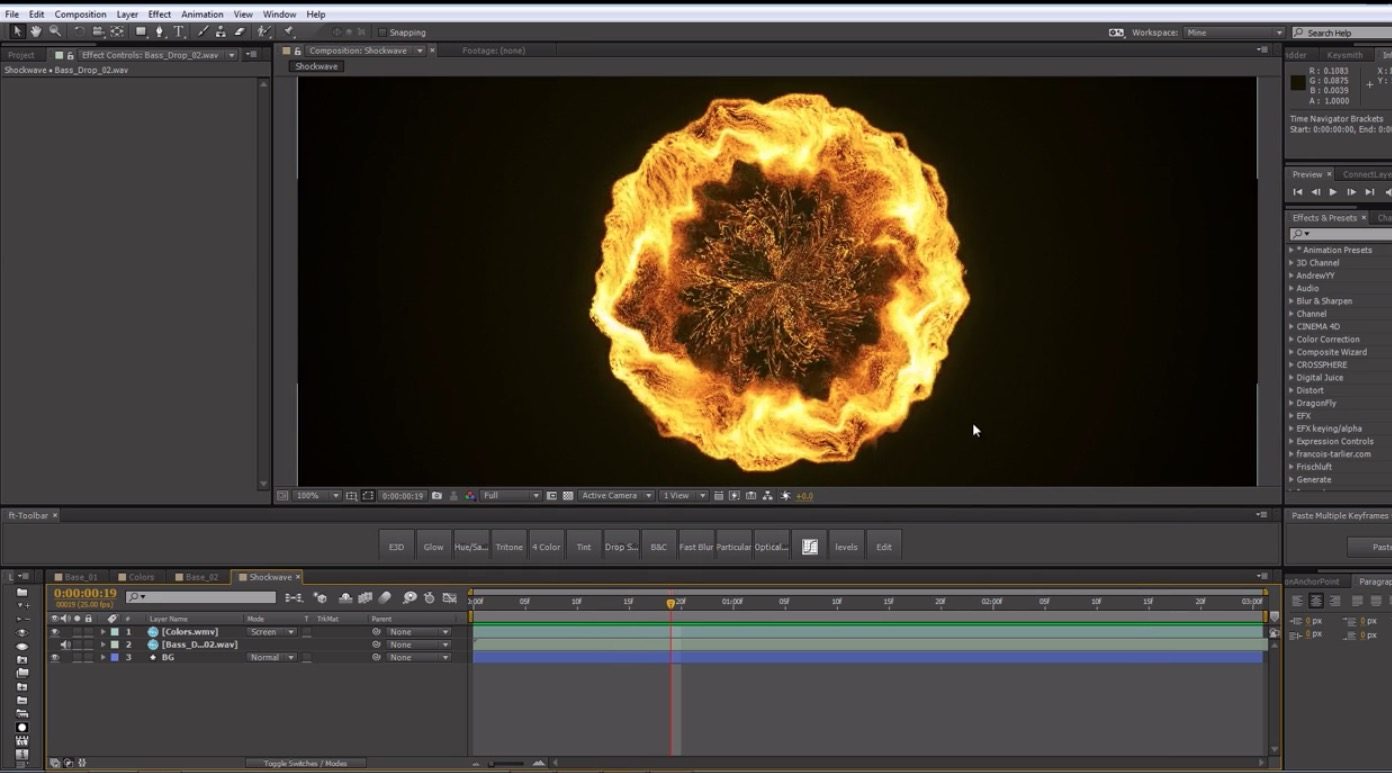1392x773 pixels.
Task: Select the Unified Camera tool
Action: pos(98,32)
